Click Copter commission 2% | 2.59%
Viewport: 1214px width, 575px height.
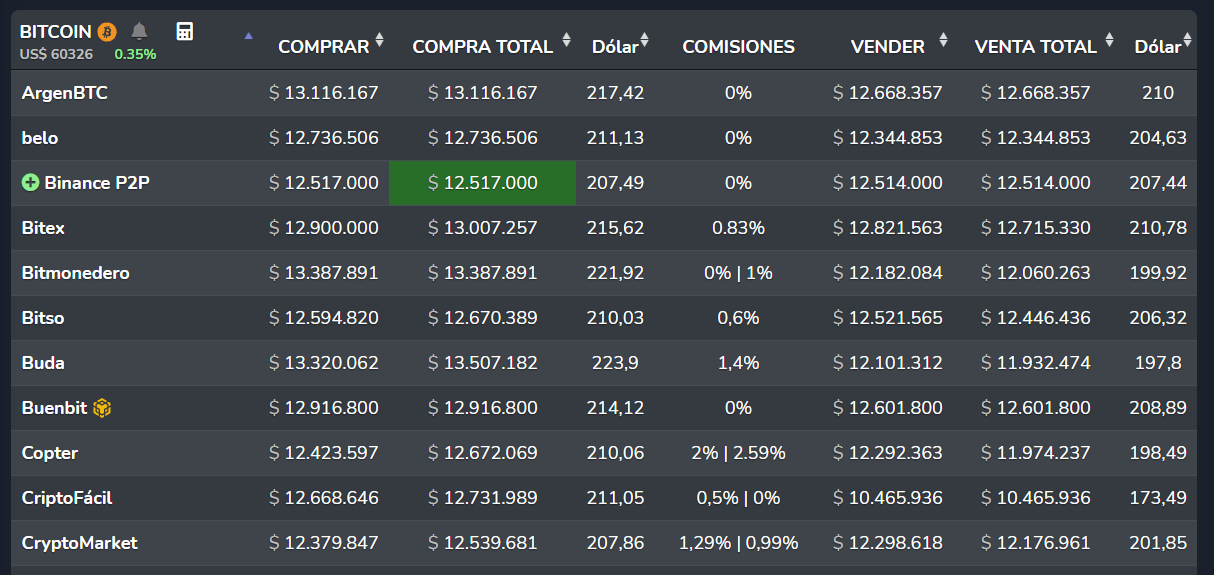click(739, 453)
